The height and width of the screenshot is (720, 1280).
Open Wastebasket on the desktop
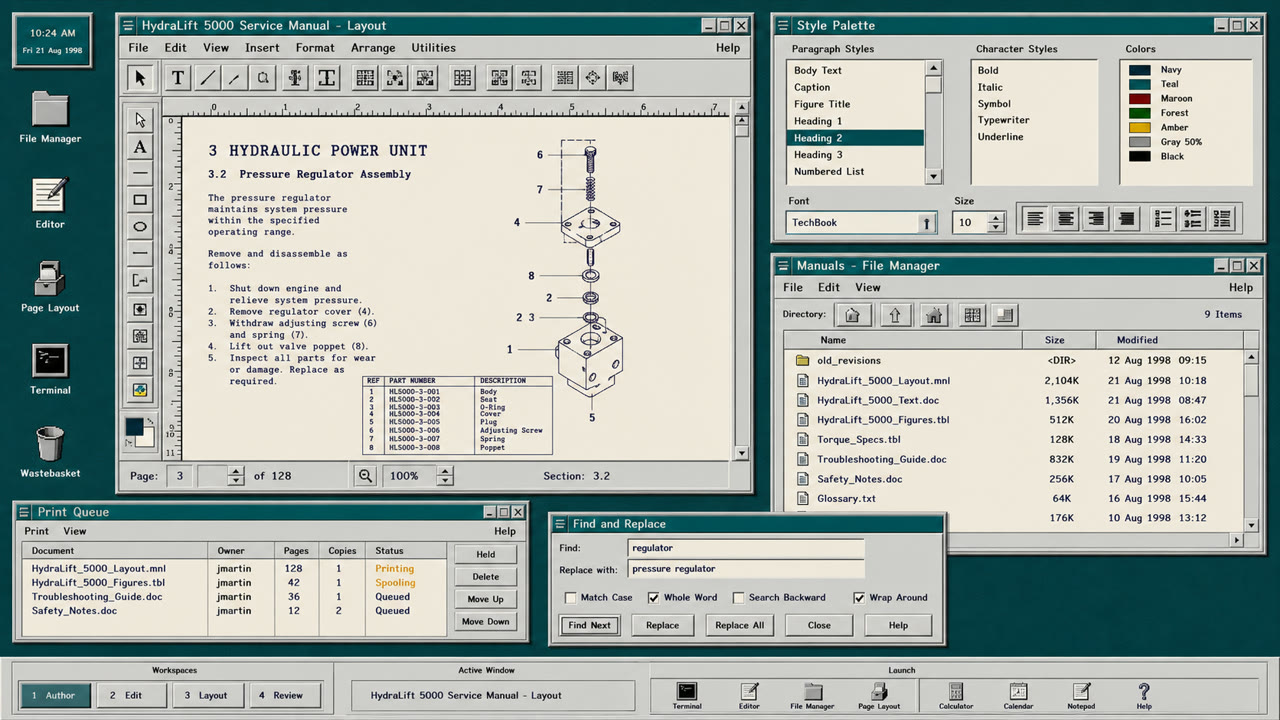coord(50,452)
